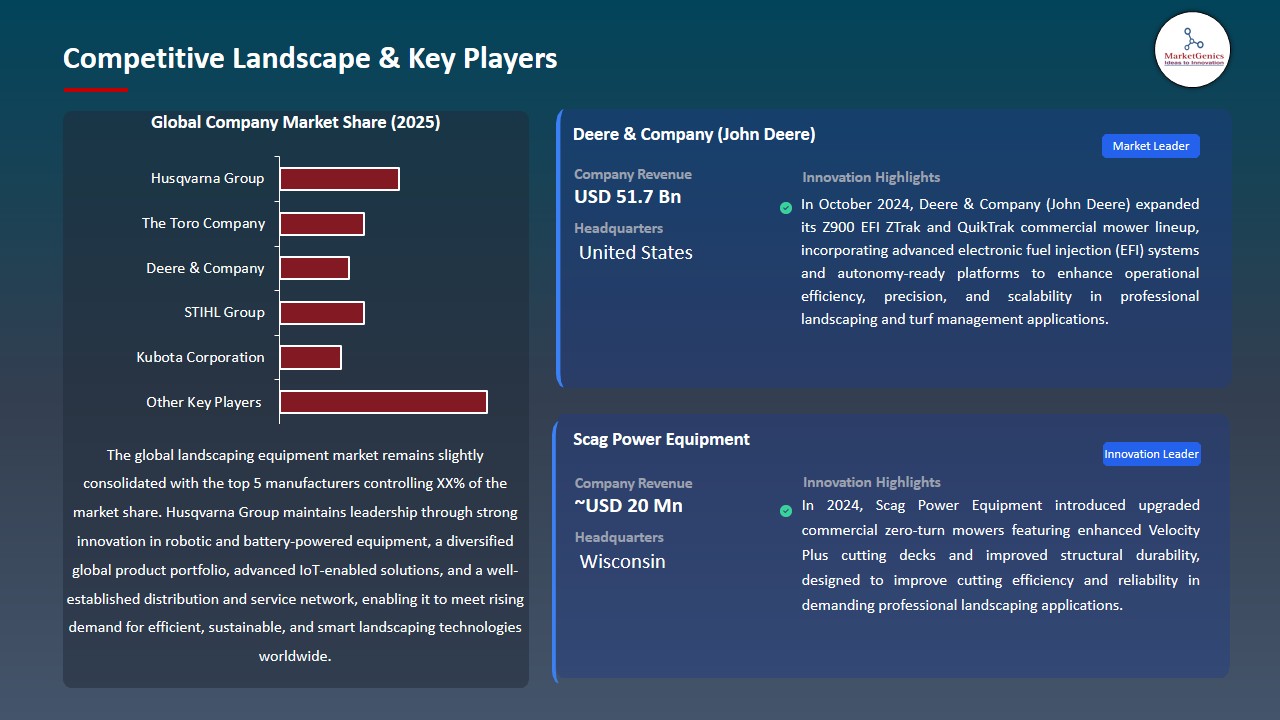Toggle the Market Leader badge
This screenshot has width=1280, height=720.
(1150, 145)
